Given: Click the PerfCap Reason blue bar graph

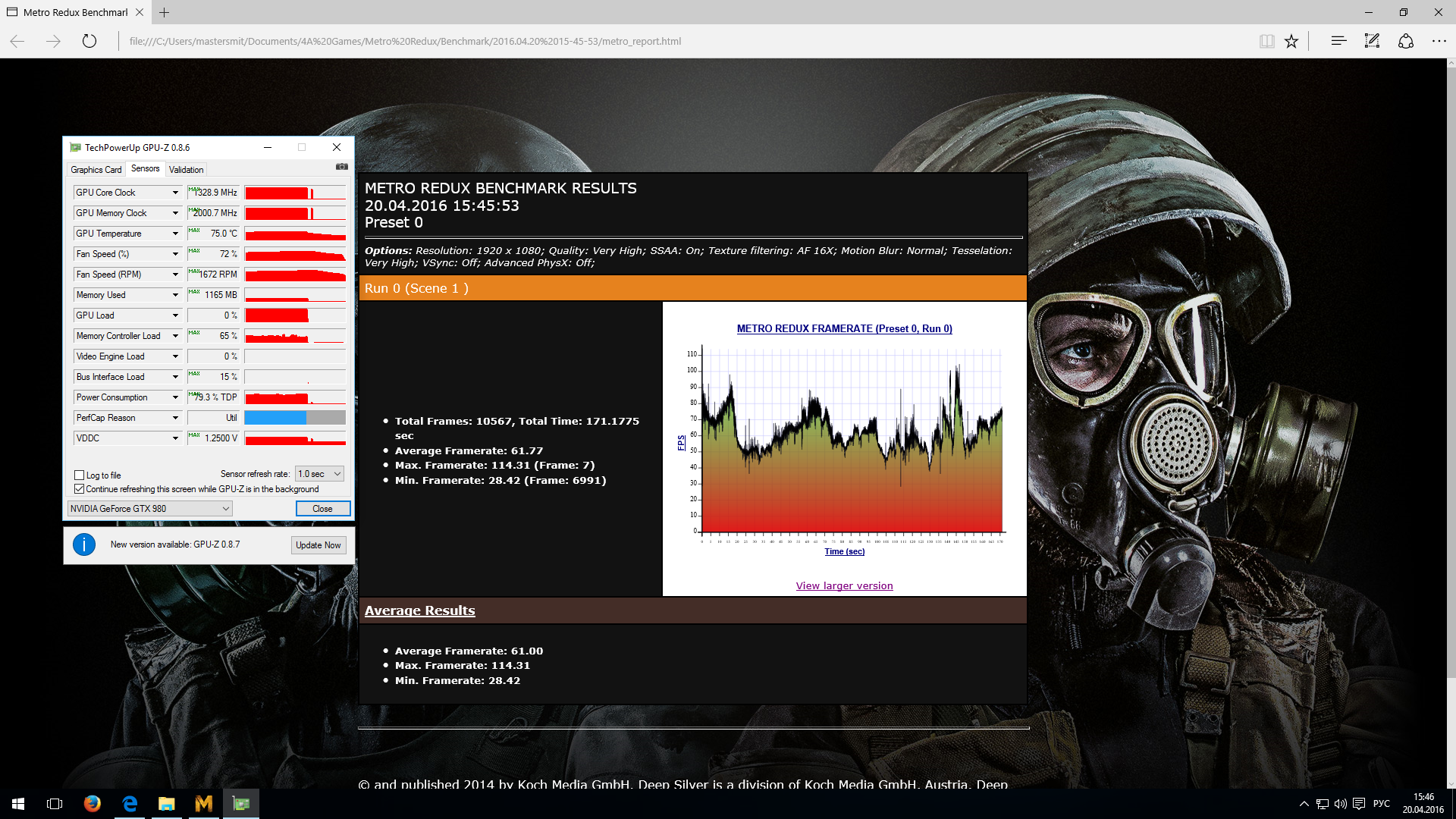Looking at the screenshot, I should [275, 418].
